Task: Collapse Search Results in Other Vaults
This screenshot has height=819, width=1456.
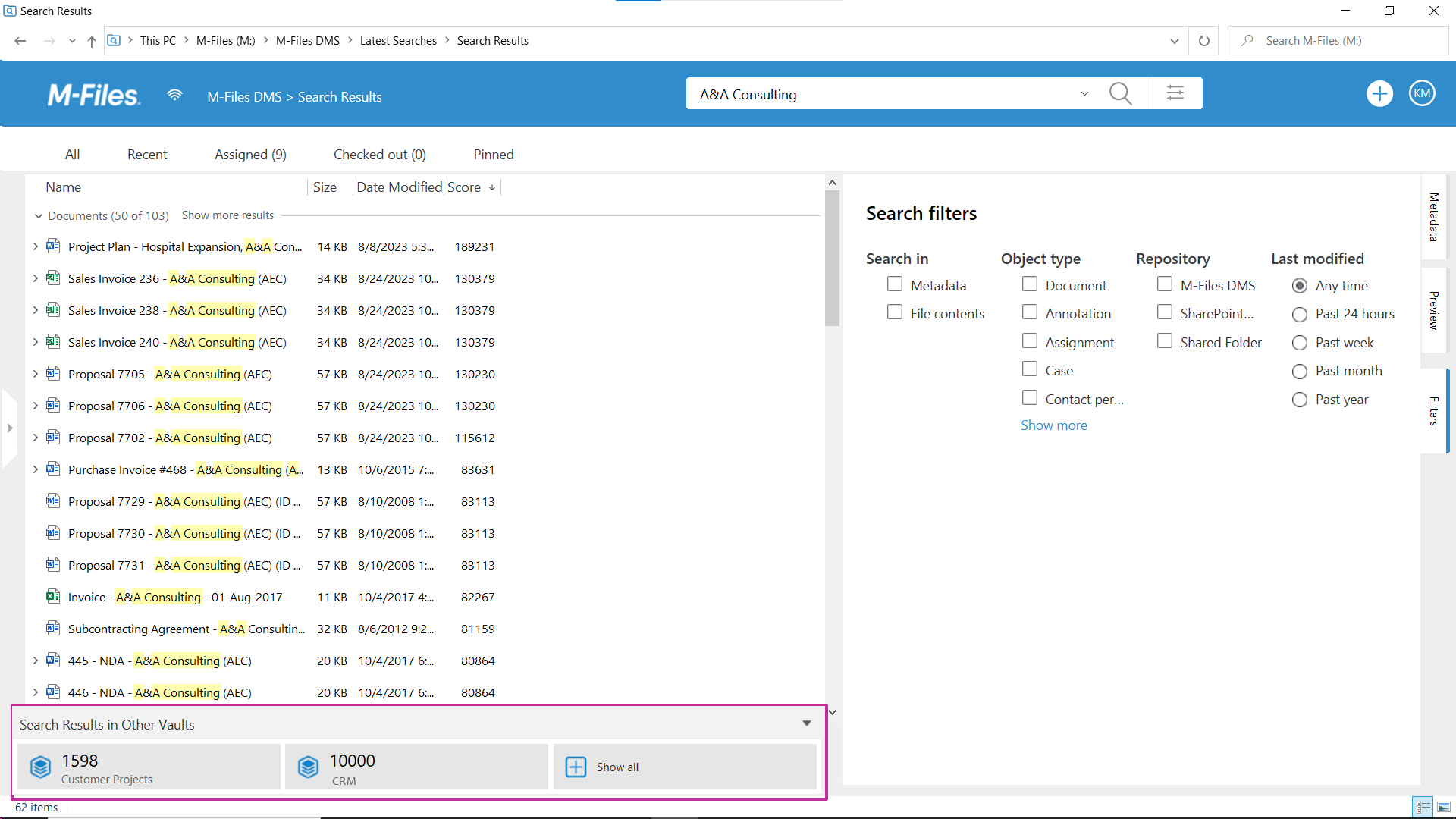Action: (x=807, y=723)
